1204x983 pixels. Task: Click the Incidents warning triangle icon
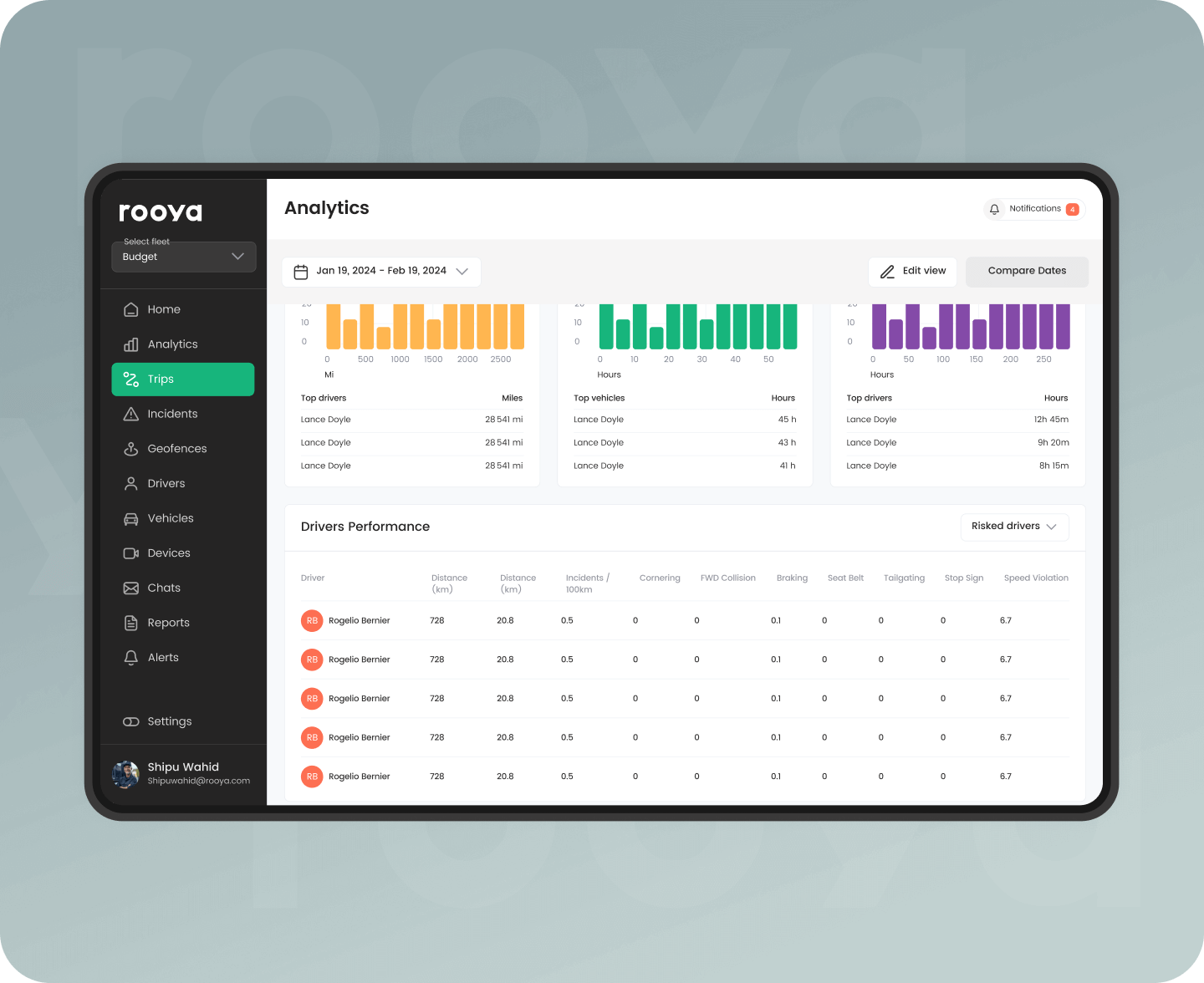(131, 414)
